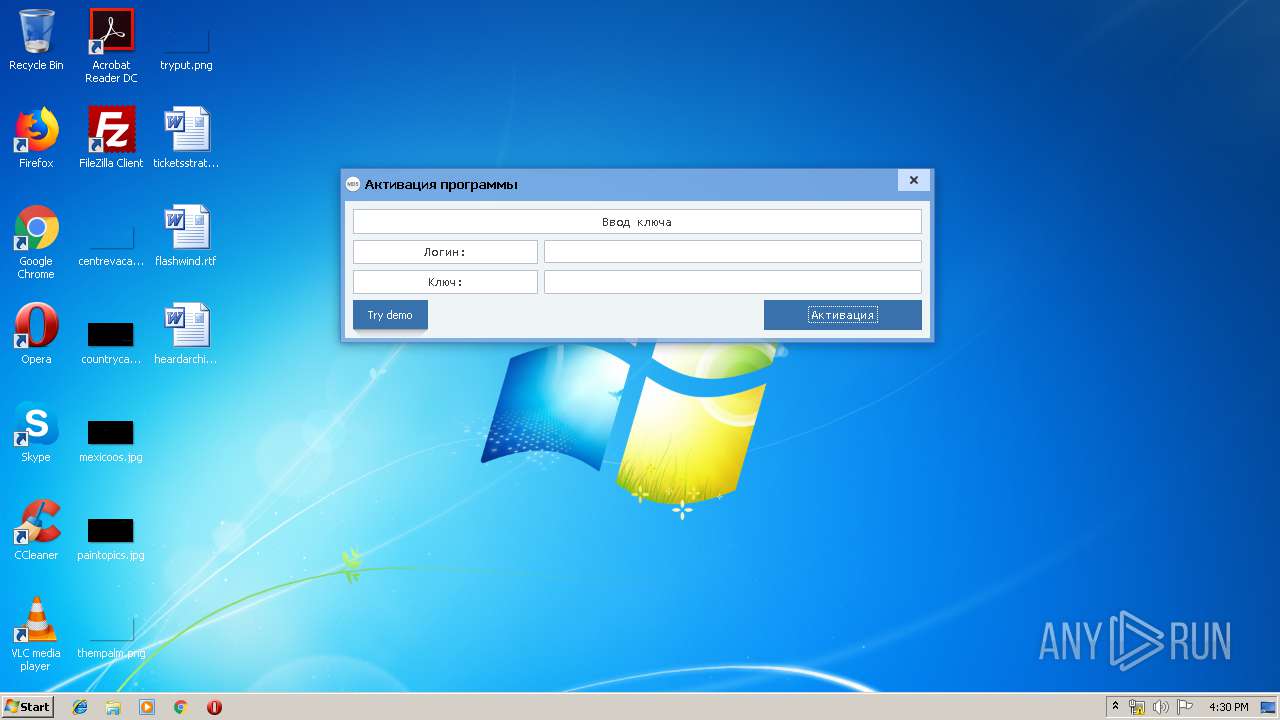Open the Start menu
The image size is (1280, 720).
pyautogui.click(x=27, y=707)
